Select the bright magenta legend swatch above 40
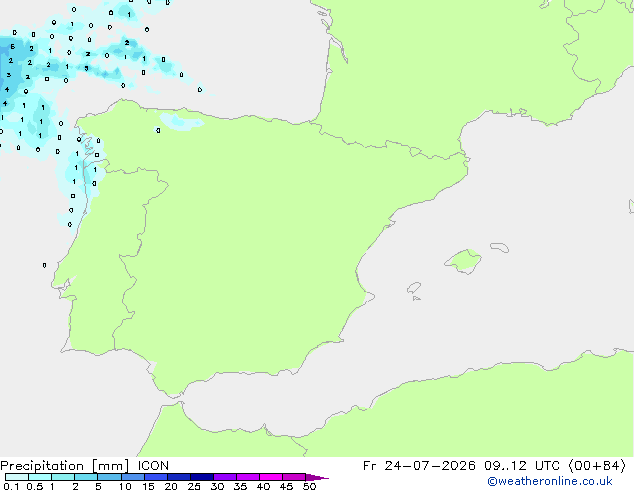634x490 pixels. (271, 477)
